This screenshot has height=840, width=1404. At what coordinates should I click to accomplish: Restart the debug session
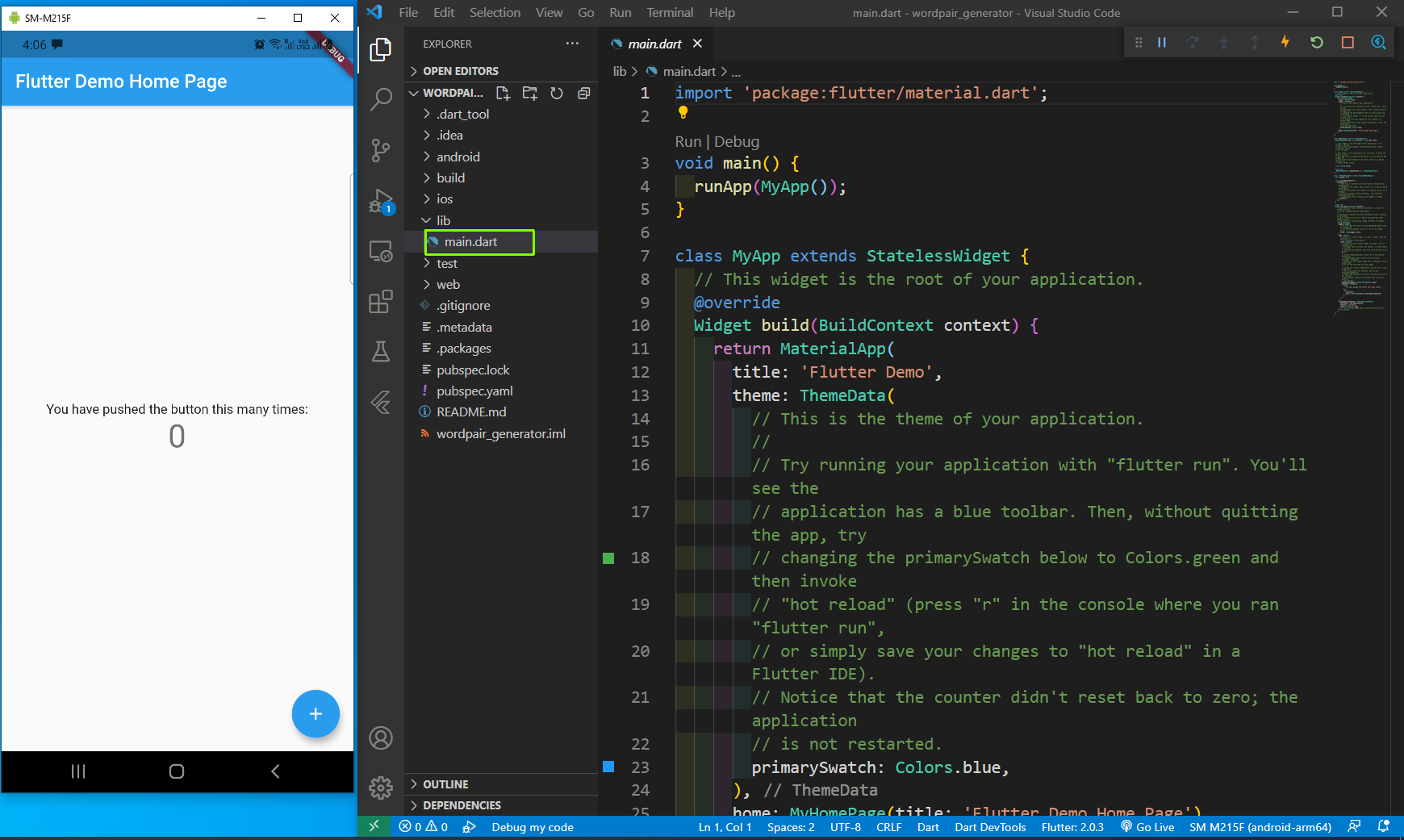1317,43
